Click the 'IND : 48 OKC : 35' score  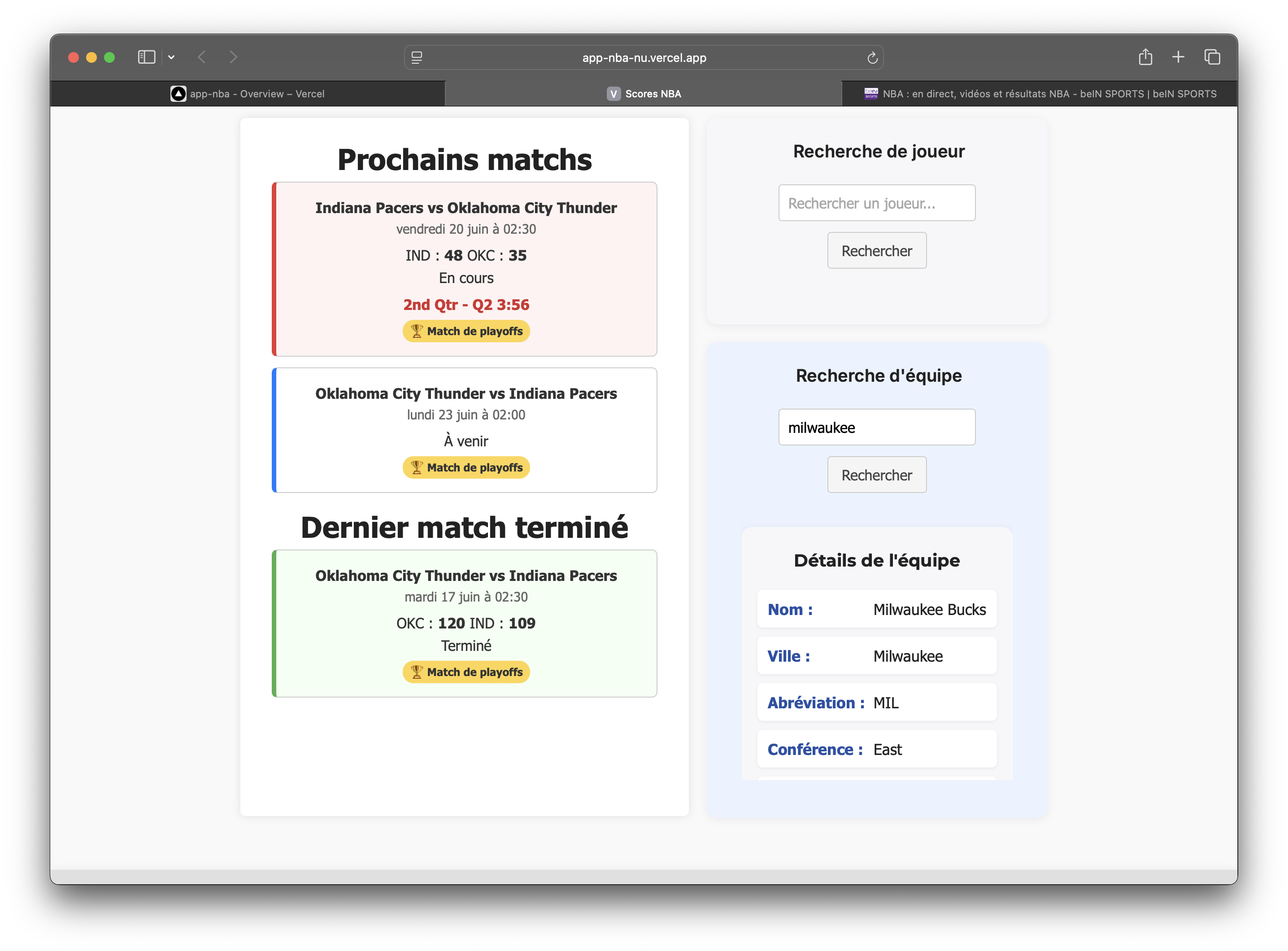coord(466,255)
